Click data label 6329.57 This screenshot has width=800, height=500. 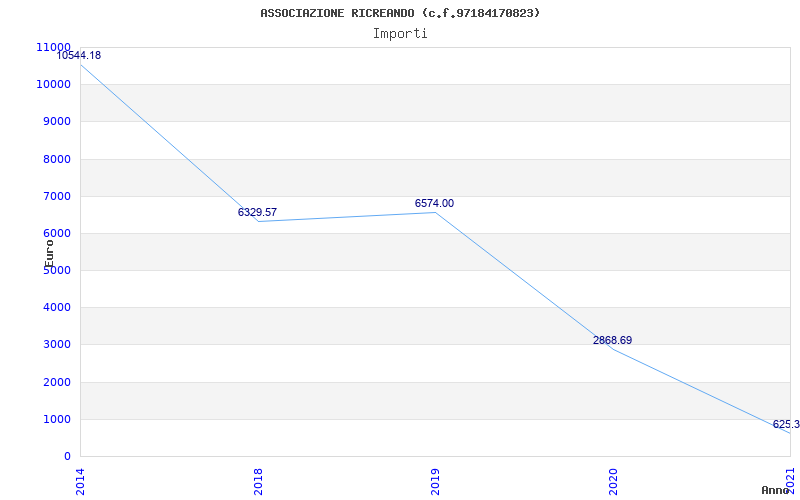click(x=257, y=212)
